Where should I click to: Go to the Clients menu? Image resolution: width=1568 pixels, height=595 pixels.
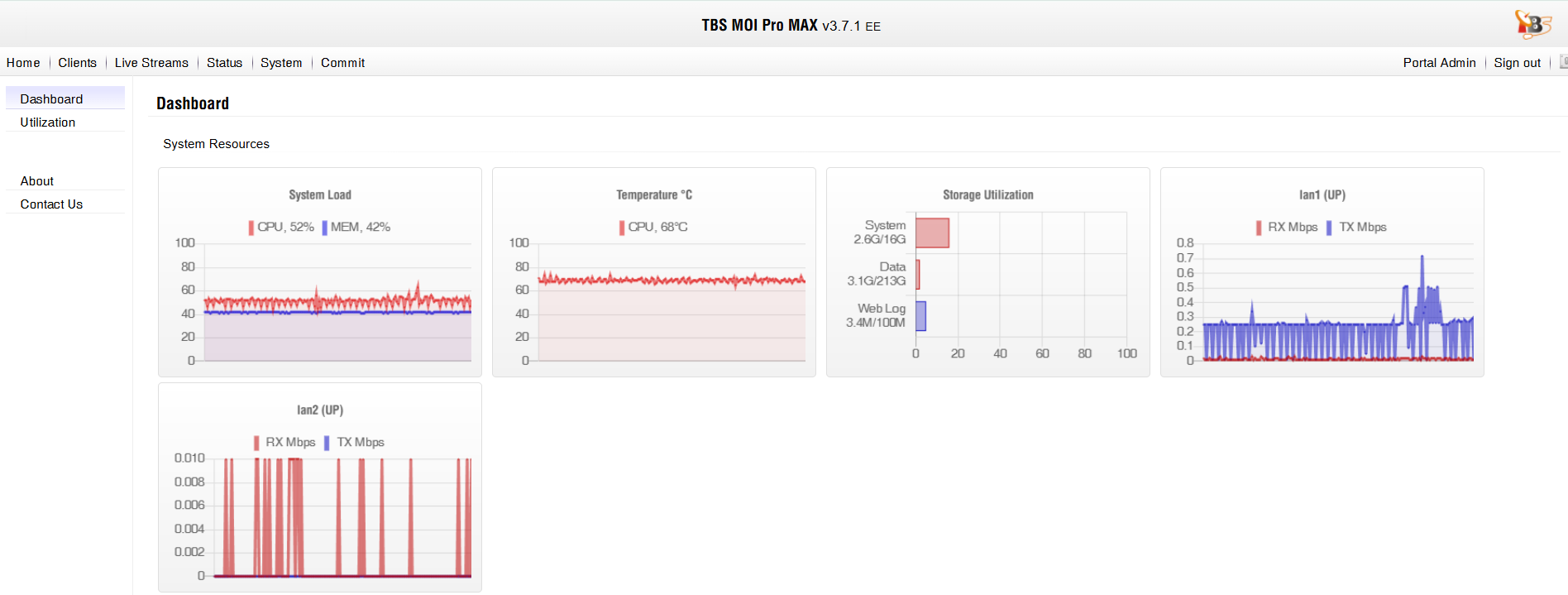click(77, 63)
